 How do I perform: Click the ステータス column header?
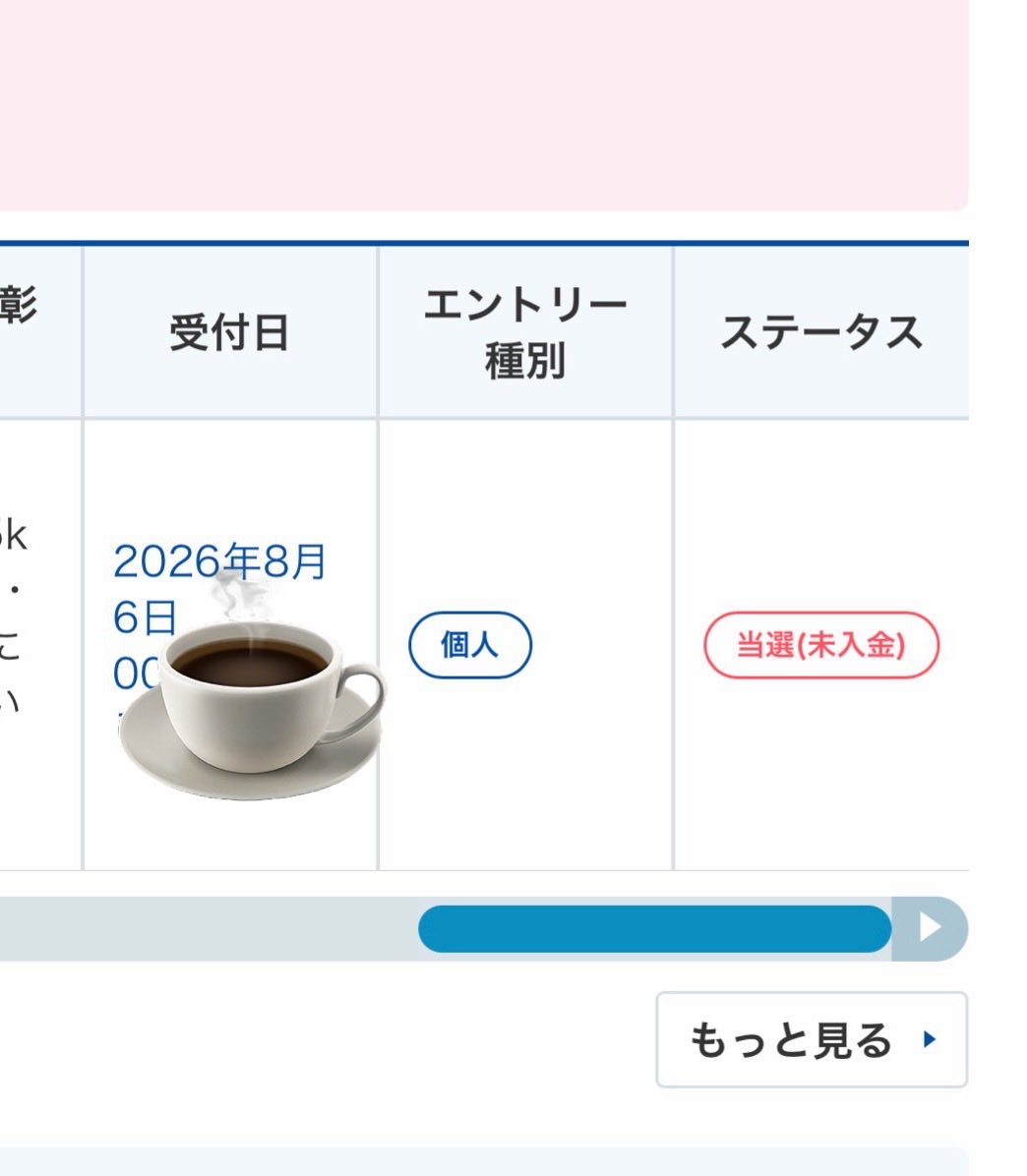point(821,332)
